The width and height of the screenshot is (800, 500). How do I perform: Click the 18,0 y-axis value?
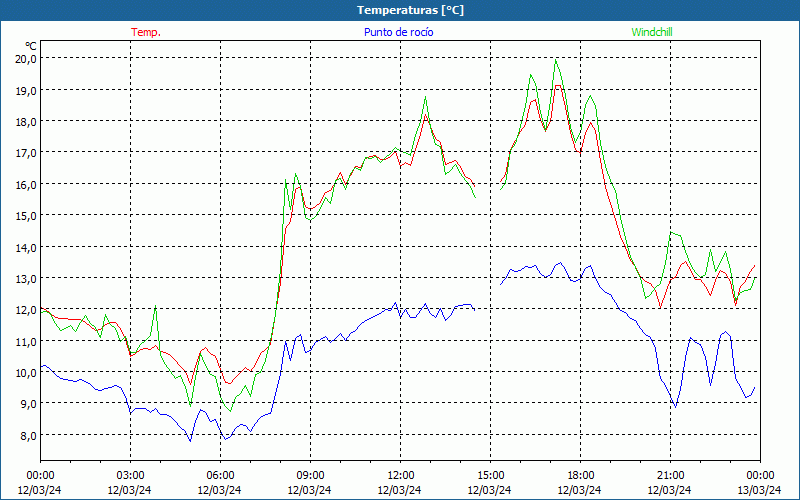[26, 121]
